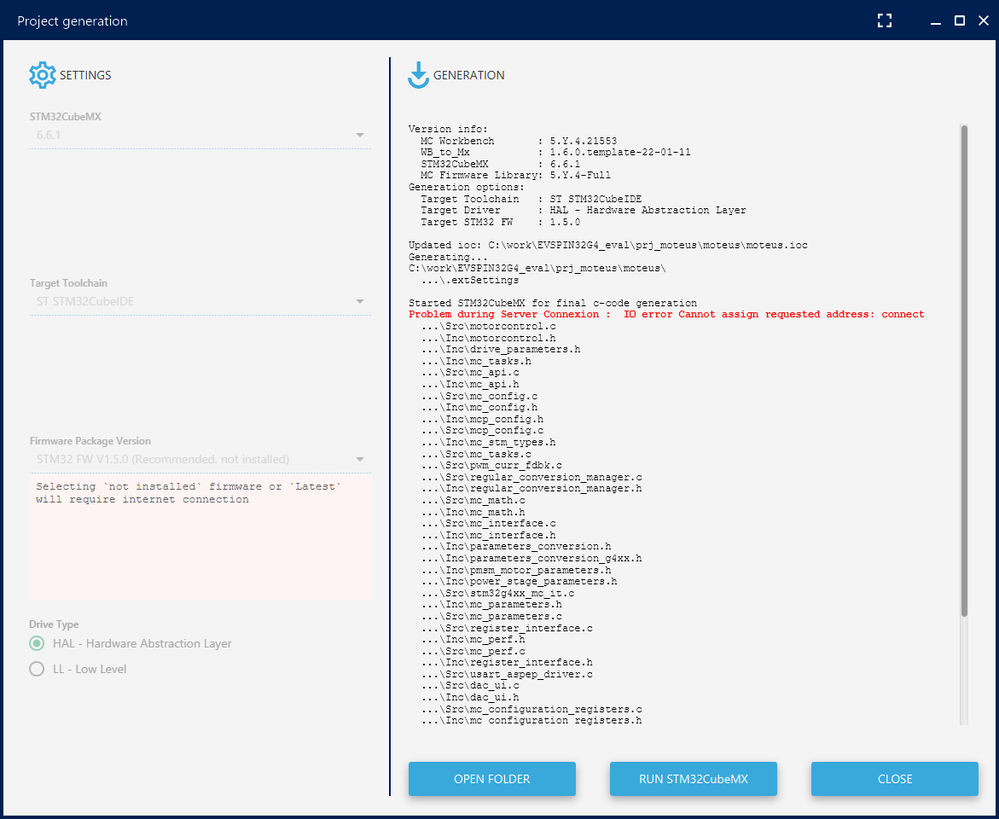The height and width of the screenshot is (819, 999).
Task: Click '...\Inc\pmsm_motor_parameters.h' log line
Action: (516, 570)
